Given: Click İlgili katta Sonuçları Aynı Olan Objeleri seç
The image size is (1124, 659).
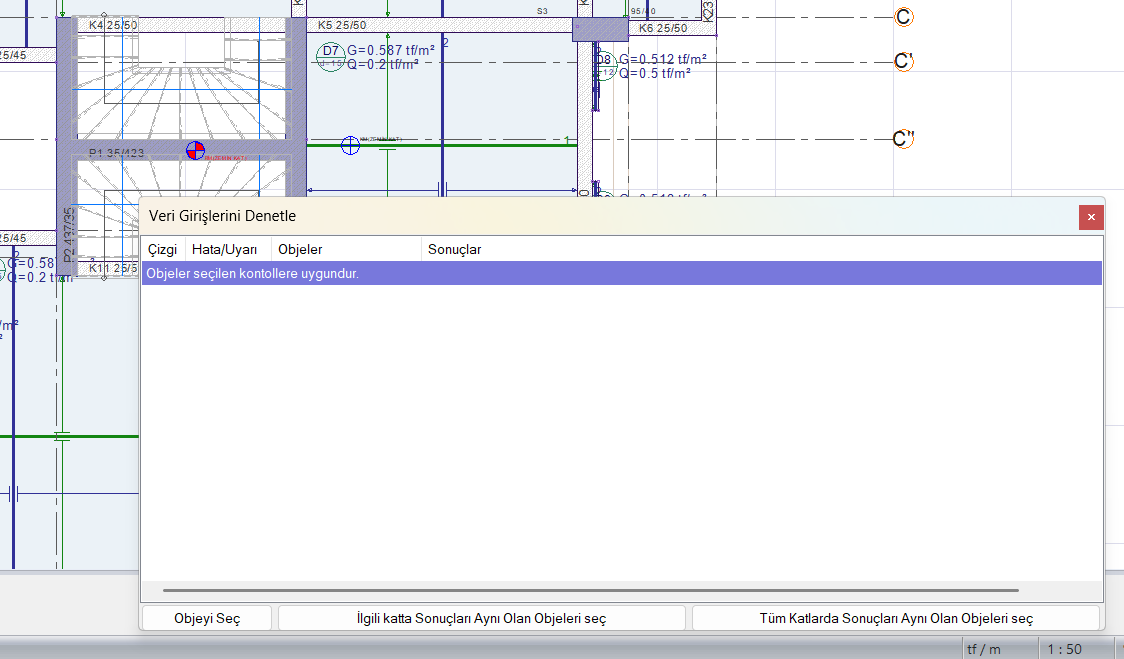Looking at the screenshot, I should click(x=481, y=618).
